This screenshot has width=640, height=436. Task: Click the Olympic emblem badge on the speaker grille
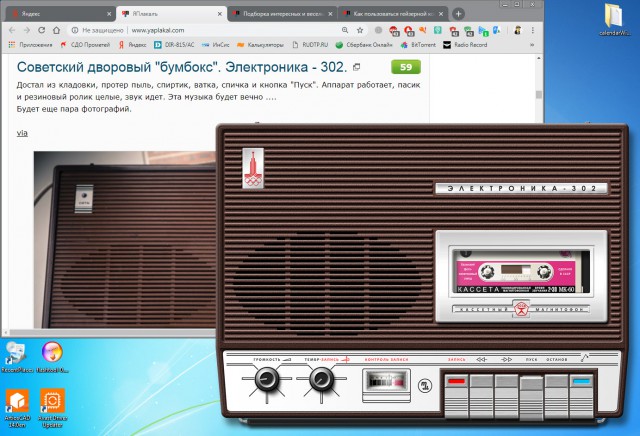pos(253,168)
